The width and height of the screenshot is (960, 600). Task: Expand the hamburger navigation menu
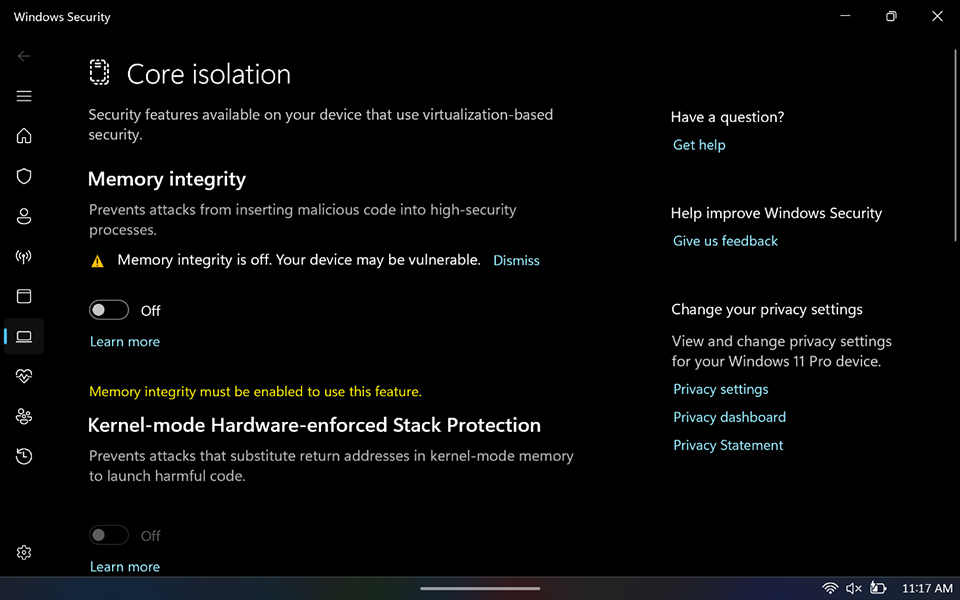point(24,96)
